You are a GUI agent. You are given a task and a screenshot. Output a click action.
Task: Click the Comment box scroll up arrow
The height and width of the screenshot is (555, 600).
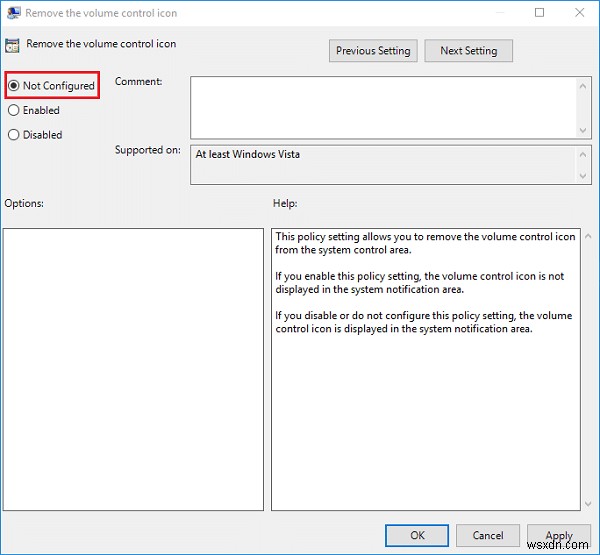[583, 86]
